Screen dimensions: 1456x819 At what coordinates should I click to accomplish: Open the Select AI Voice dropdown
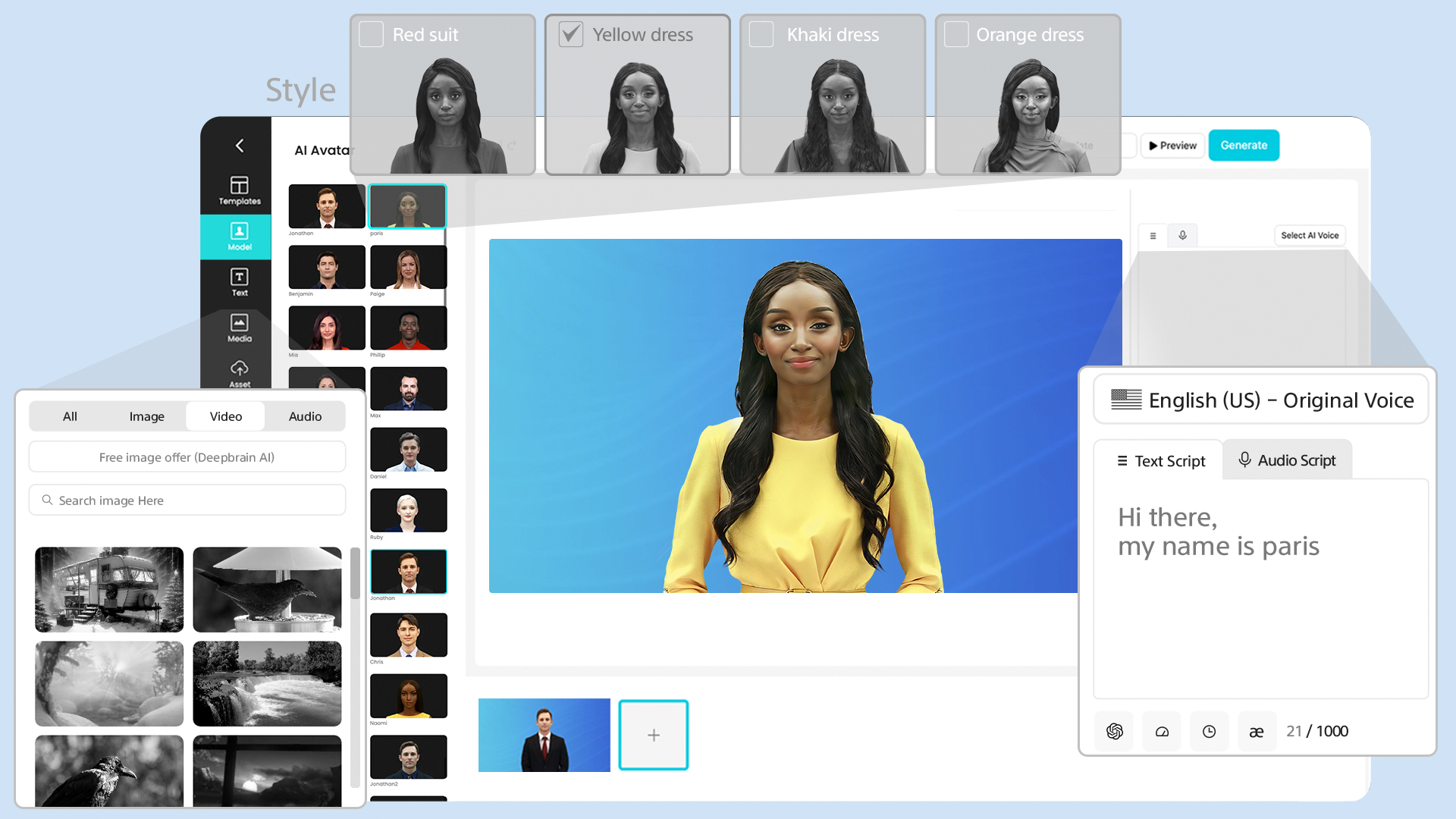(x=1310, y=235)
